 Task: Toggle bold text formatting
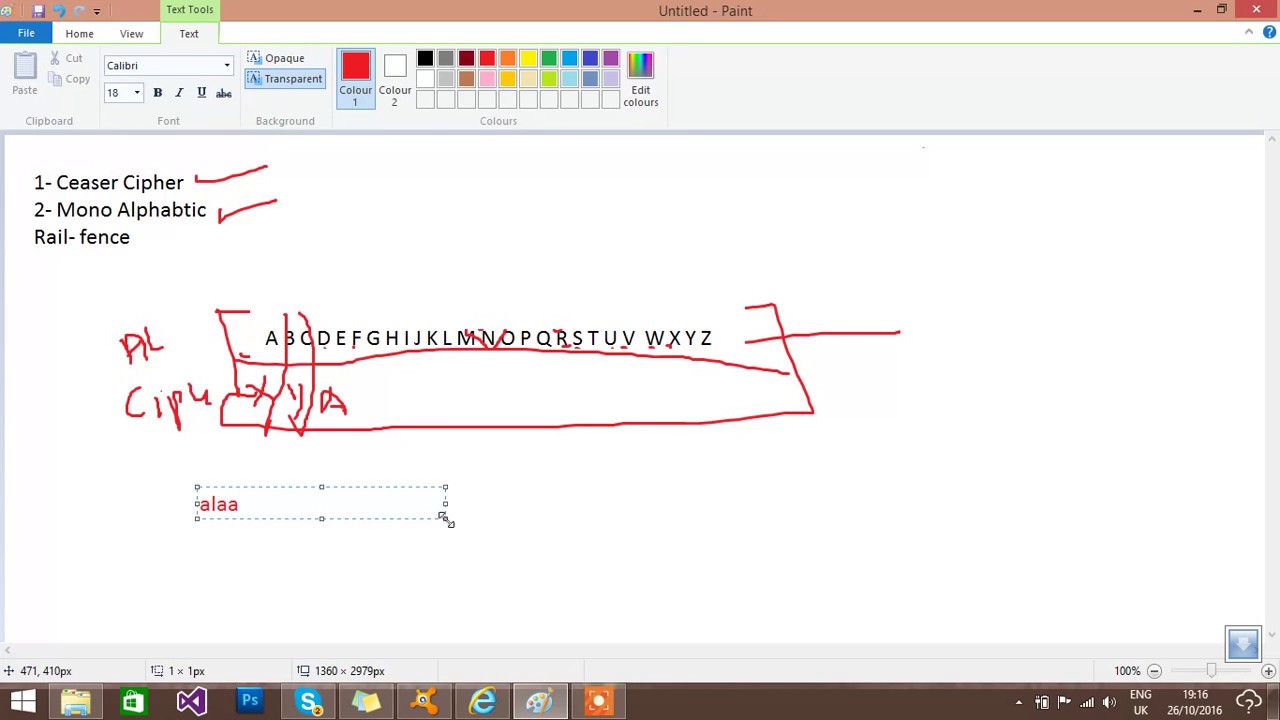click(x=157, y=93)
